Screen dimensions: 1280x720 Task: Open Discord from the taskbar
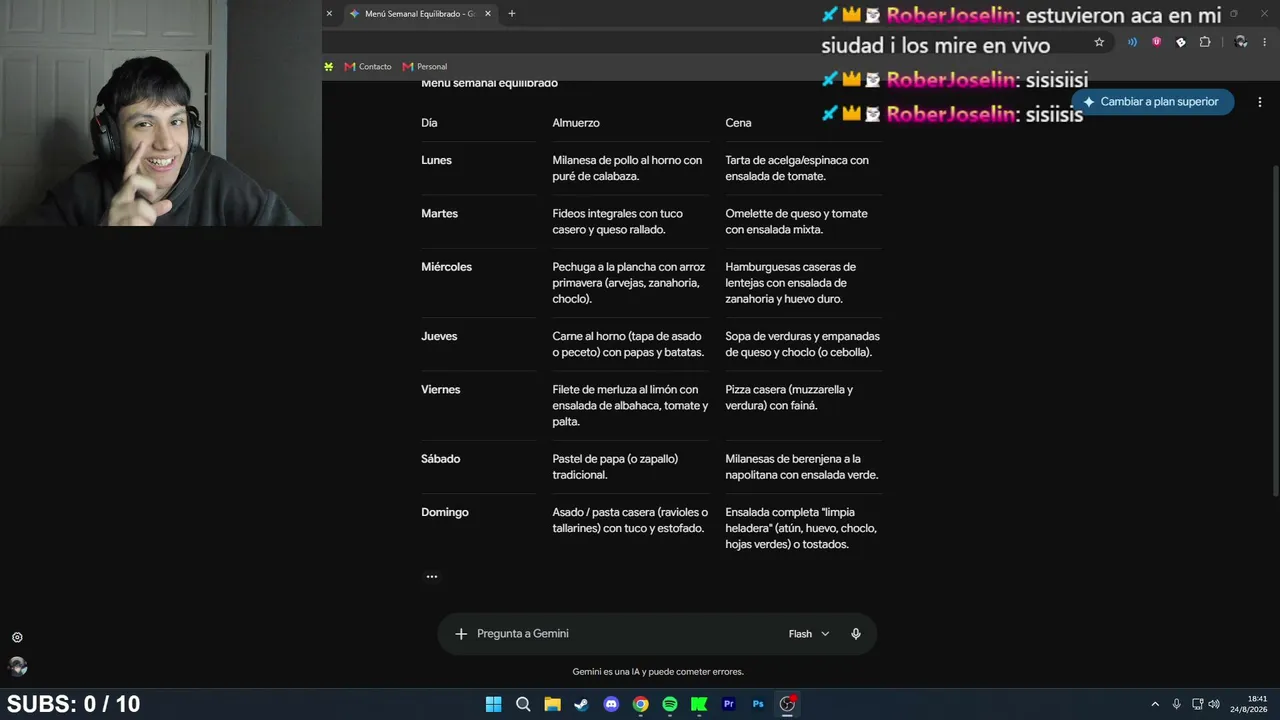coord(611,704)
